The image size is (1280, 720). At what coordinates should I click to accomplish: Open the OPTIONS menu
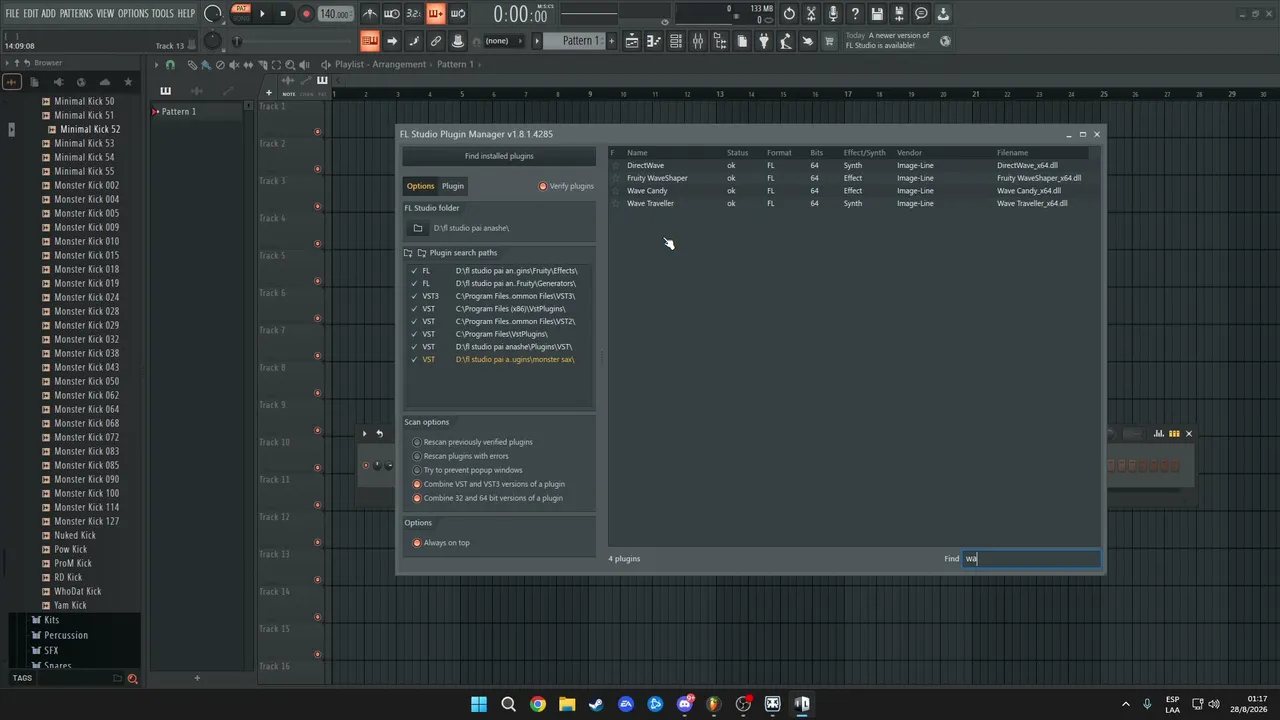coord(133,14)
